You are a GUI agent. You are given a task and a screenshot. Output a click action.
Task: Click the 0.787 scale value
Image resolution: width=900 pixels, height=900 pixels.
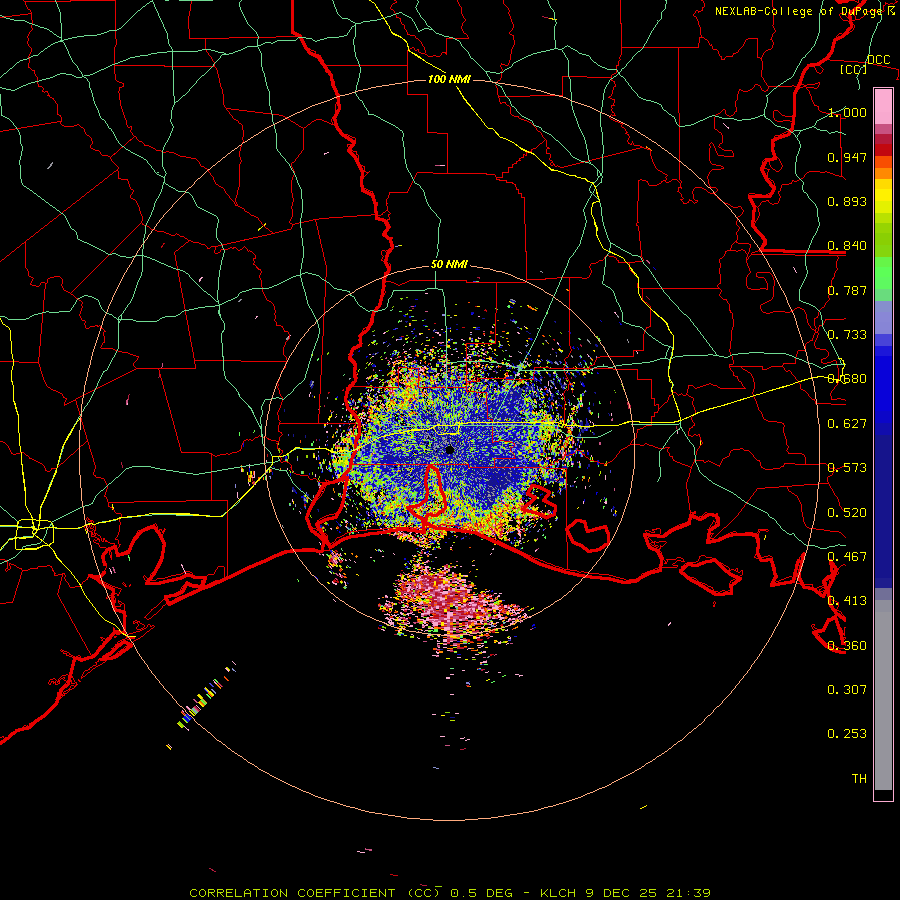pos(847,290)
